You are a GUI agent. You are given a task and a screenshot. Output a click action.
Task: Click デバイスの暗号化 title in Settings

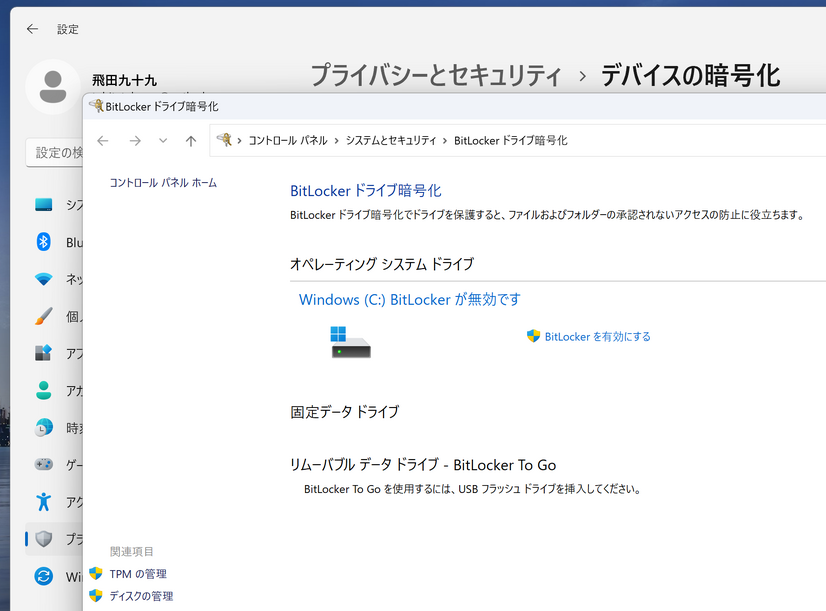click(x=690, y=75)
